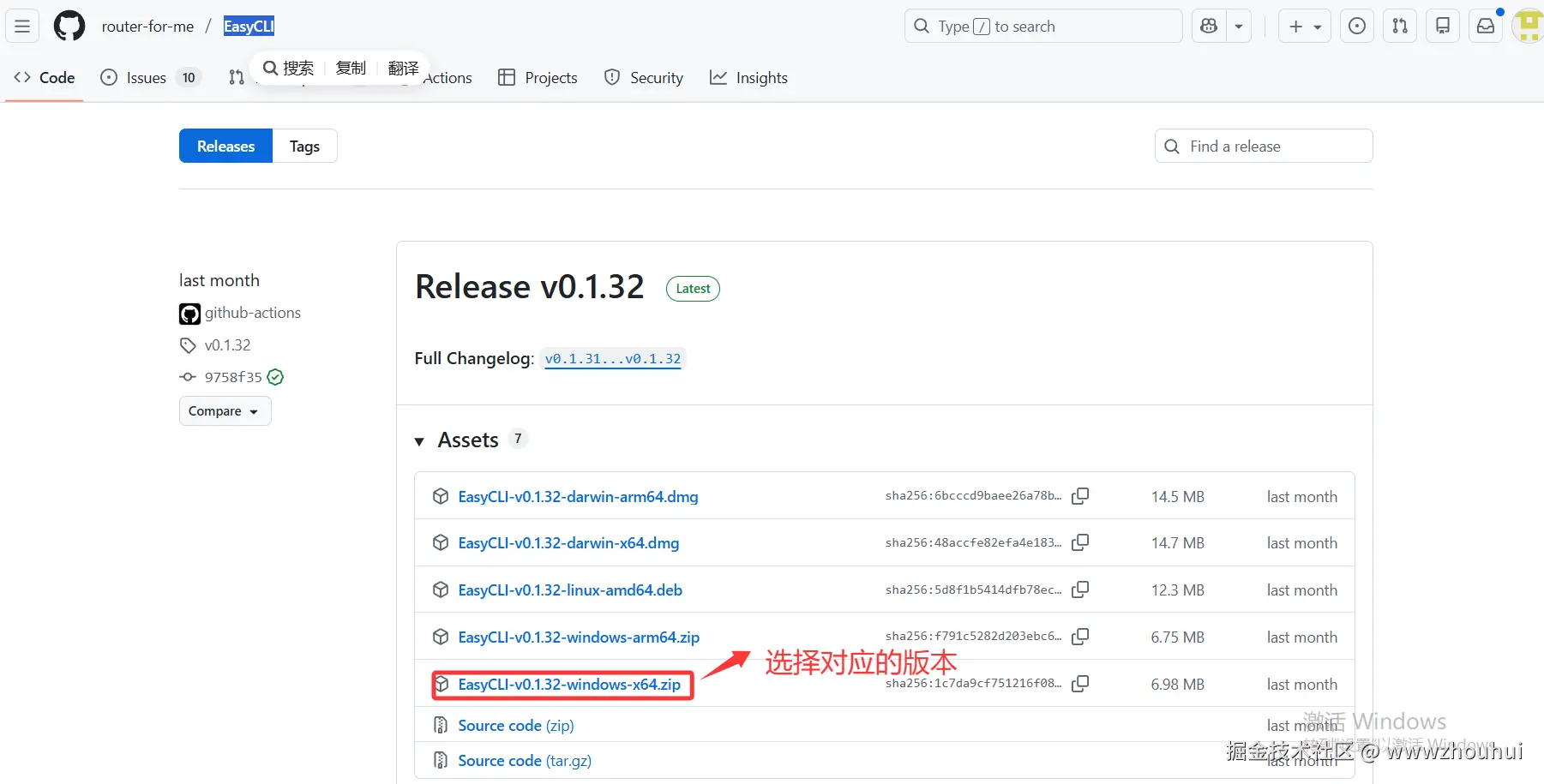Image resolution: width=1544 pixels, height=784 pixels.
Task: Open the Copilot chat icon
Action: [x=1209, y=26]
